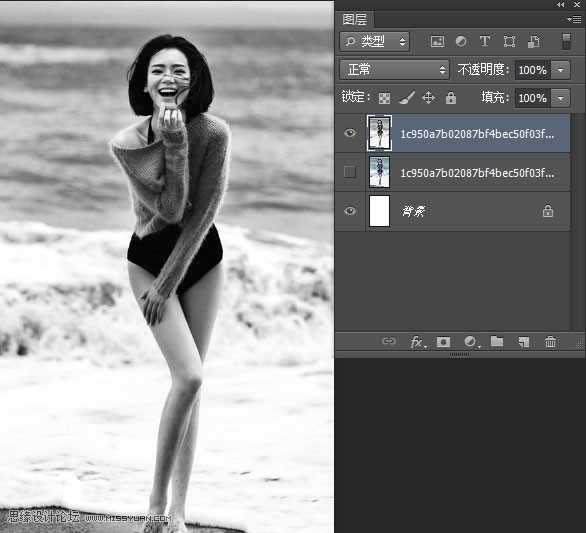Create a new layer

click(x=524, y=342)
